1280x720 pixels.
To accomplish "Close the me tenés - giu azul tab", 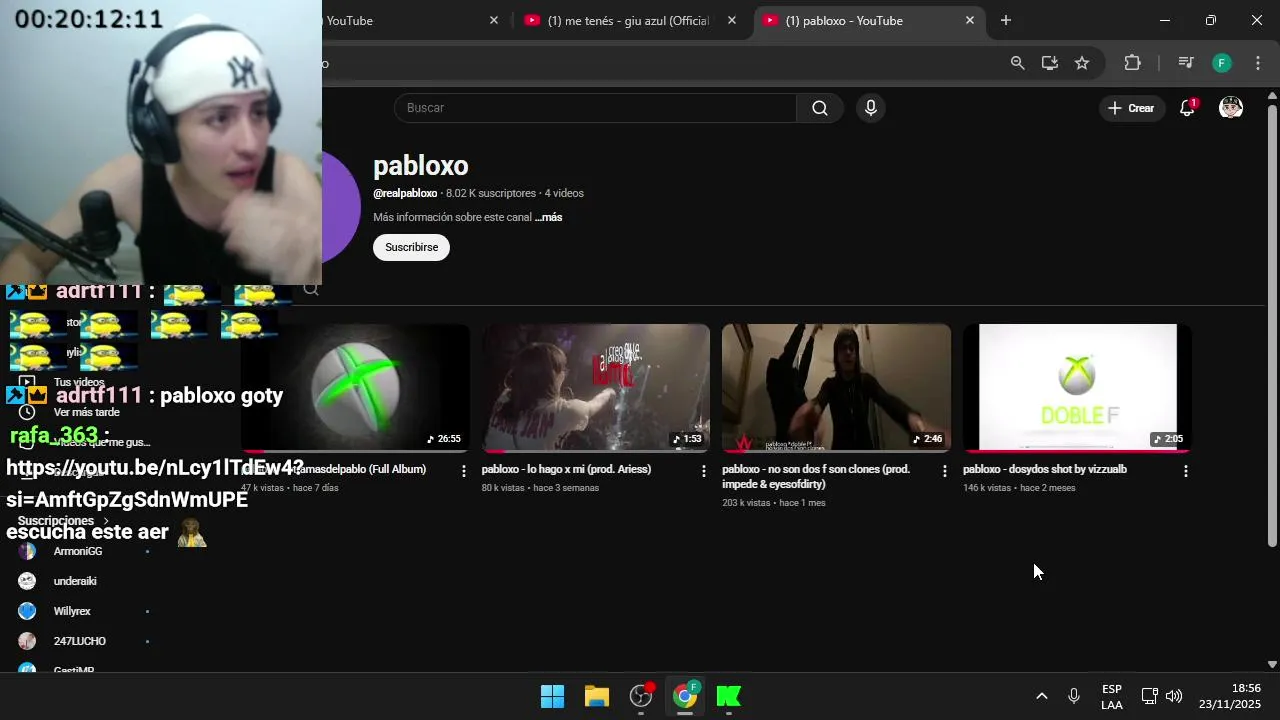I will [x=732, y=20].
